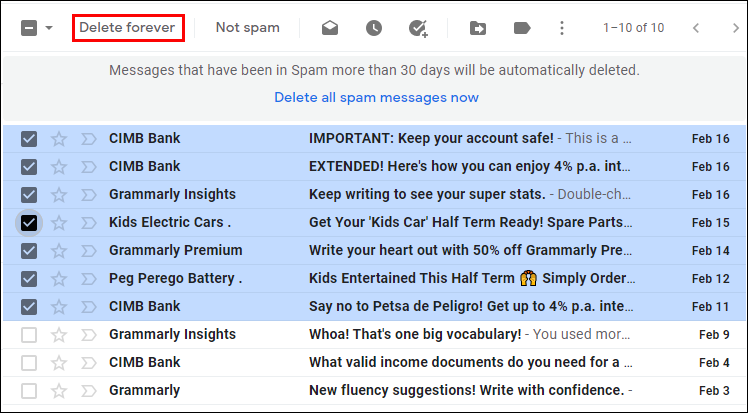Mark the Grammarly Premium email as important
Image resolution: width=748 pixels, height=413 pixels.
pyautogui.click(x=87, y=250)
